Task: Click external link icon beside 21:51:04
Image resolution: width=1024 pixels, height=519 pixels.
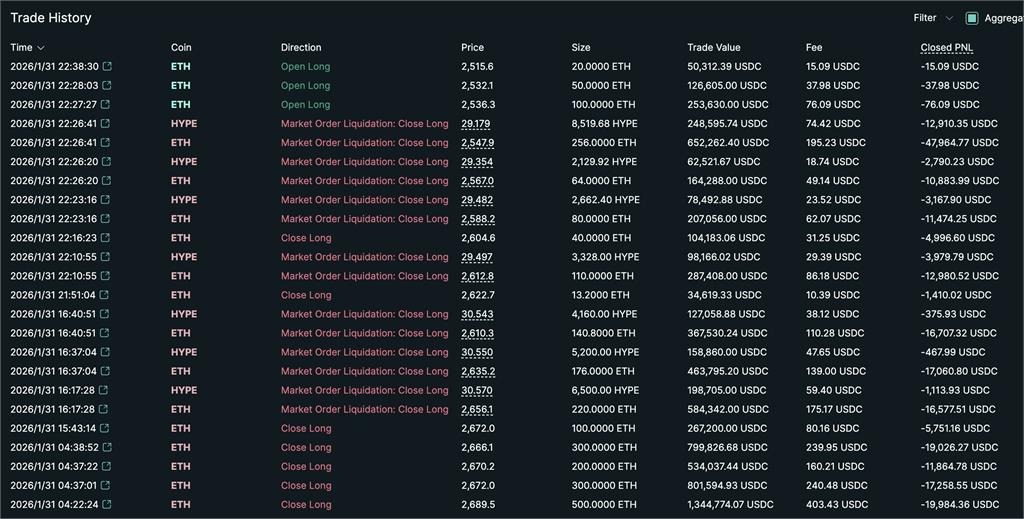Action: point(107,295)
